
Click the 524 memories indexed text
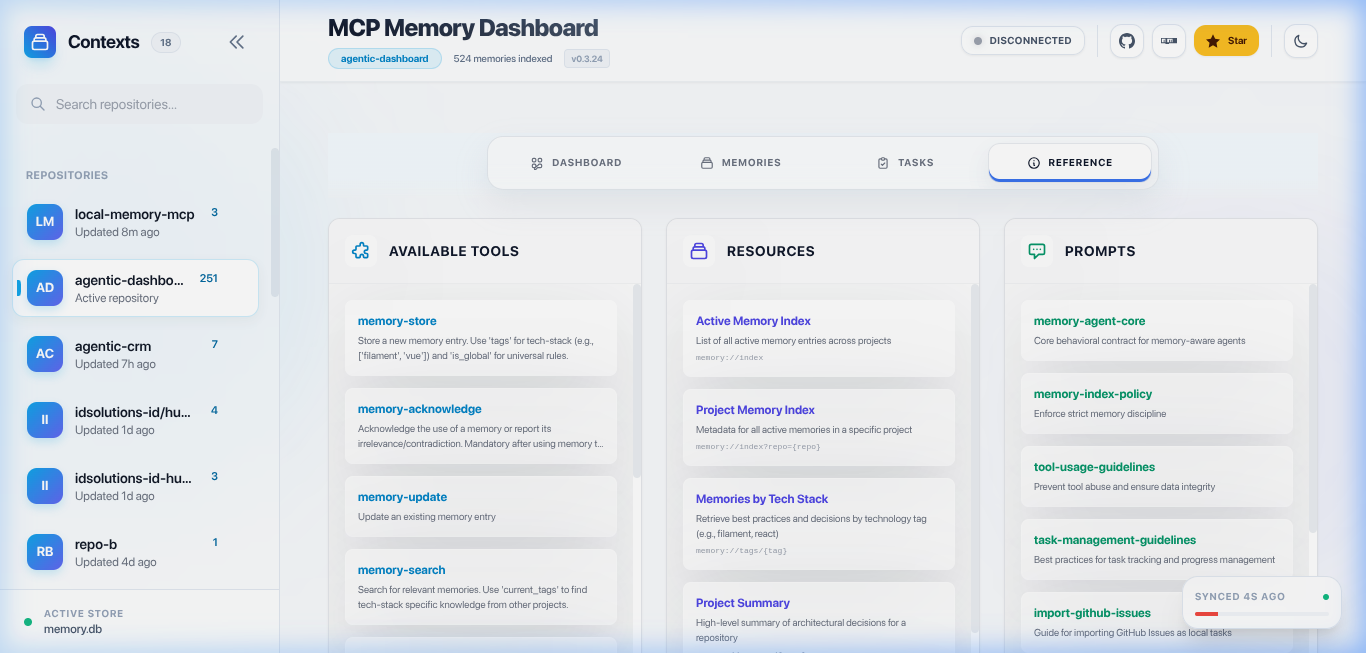pos(503,59)
